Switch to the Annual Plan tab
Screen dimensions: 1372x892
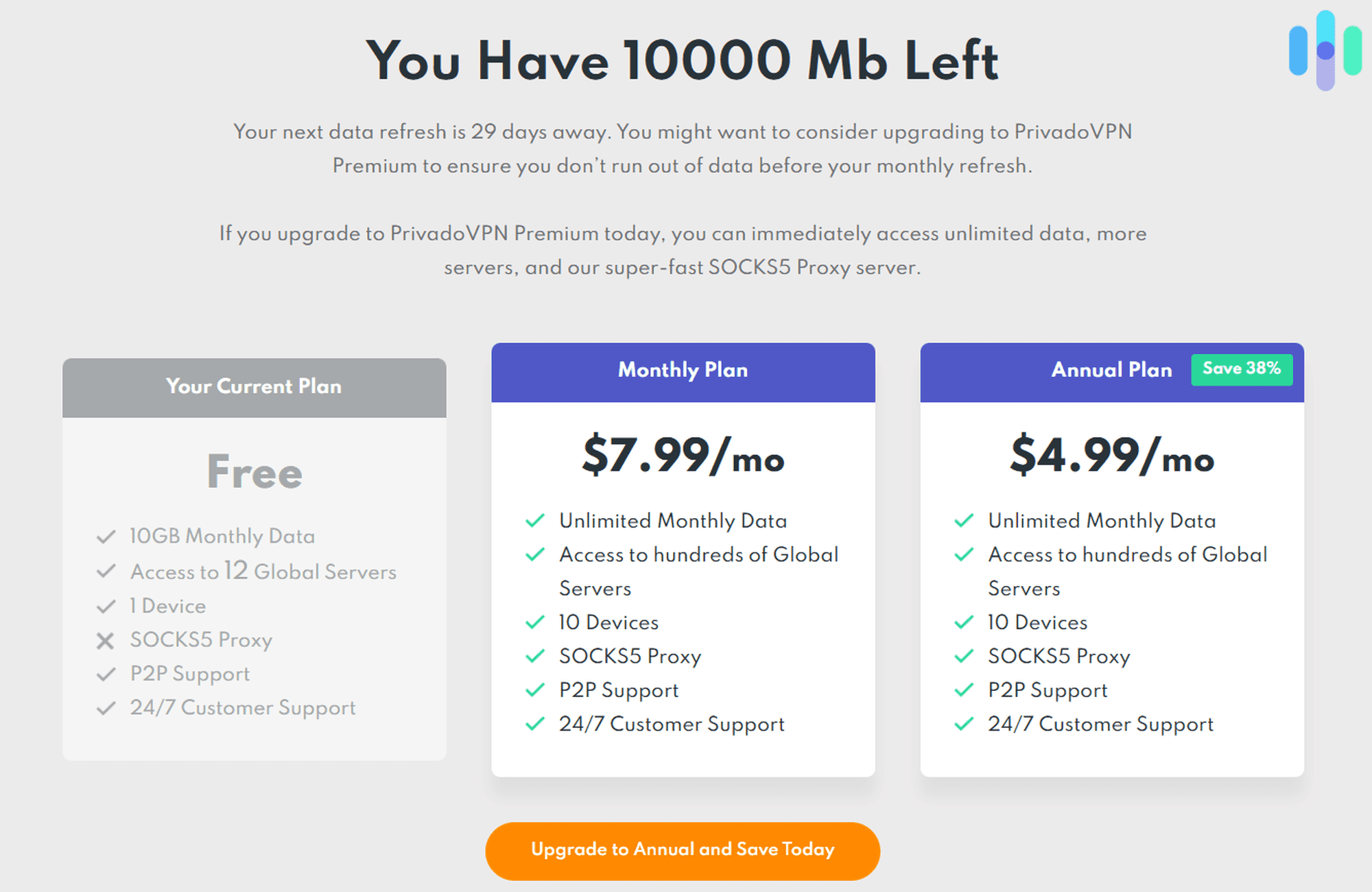[1111, 371]
